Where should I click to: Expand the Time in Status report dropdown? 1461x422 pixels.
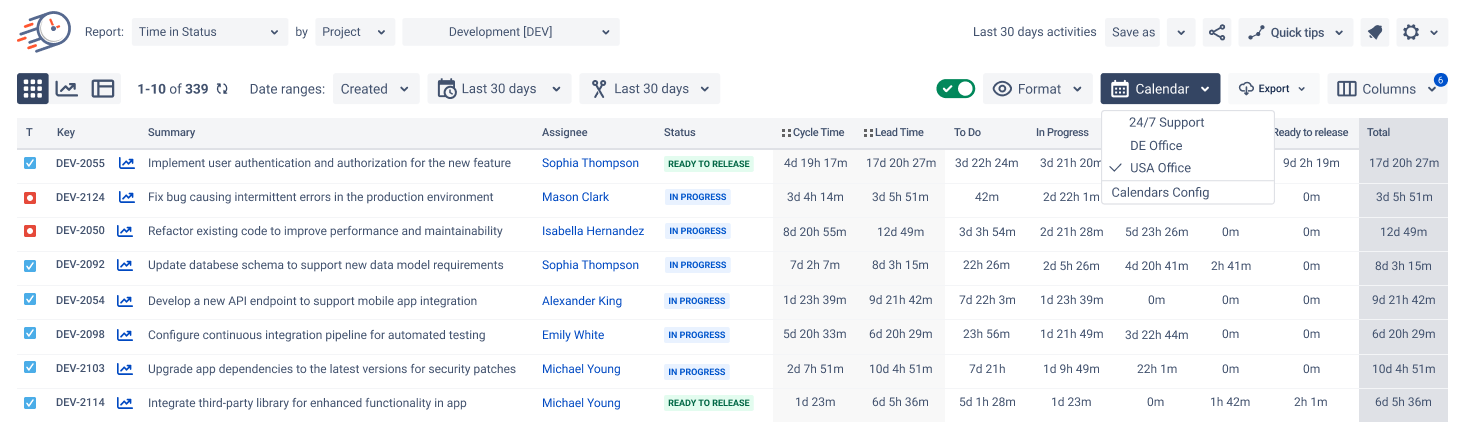[x=210, y=32]
